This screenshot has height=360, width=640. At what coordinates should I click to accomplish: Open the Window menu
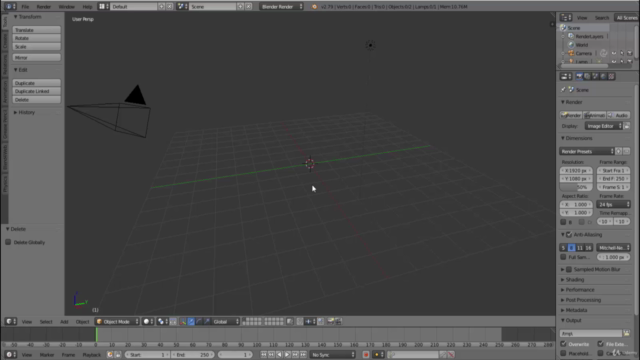pyautogui.click(x=67, y=7)
